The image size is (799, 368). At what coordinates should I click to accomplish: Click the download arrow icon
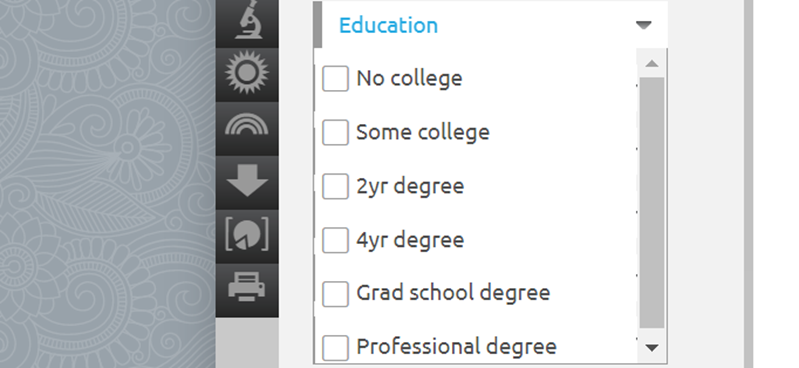(247, 180)
